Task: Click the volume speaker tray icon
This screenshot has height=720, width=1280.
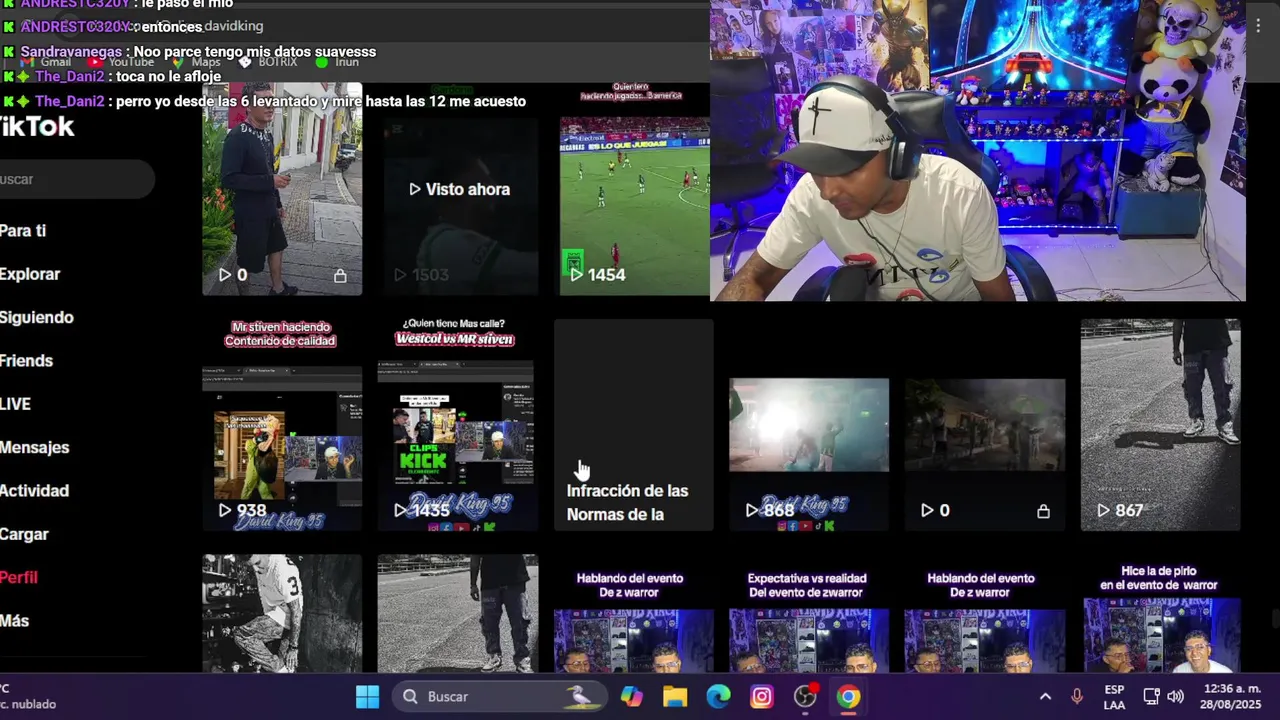Action: (x=1175, y=696)
